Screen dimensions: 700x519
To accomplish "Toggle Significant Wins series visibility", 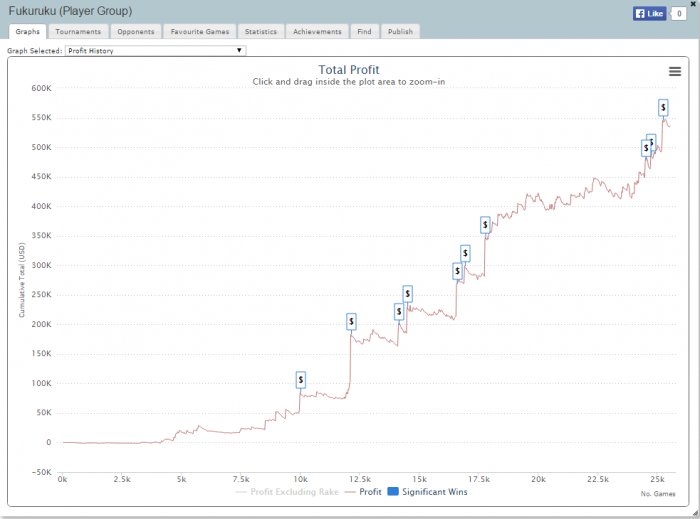I will pos(428,492).
